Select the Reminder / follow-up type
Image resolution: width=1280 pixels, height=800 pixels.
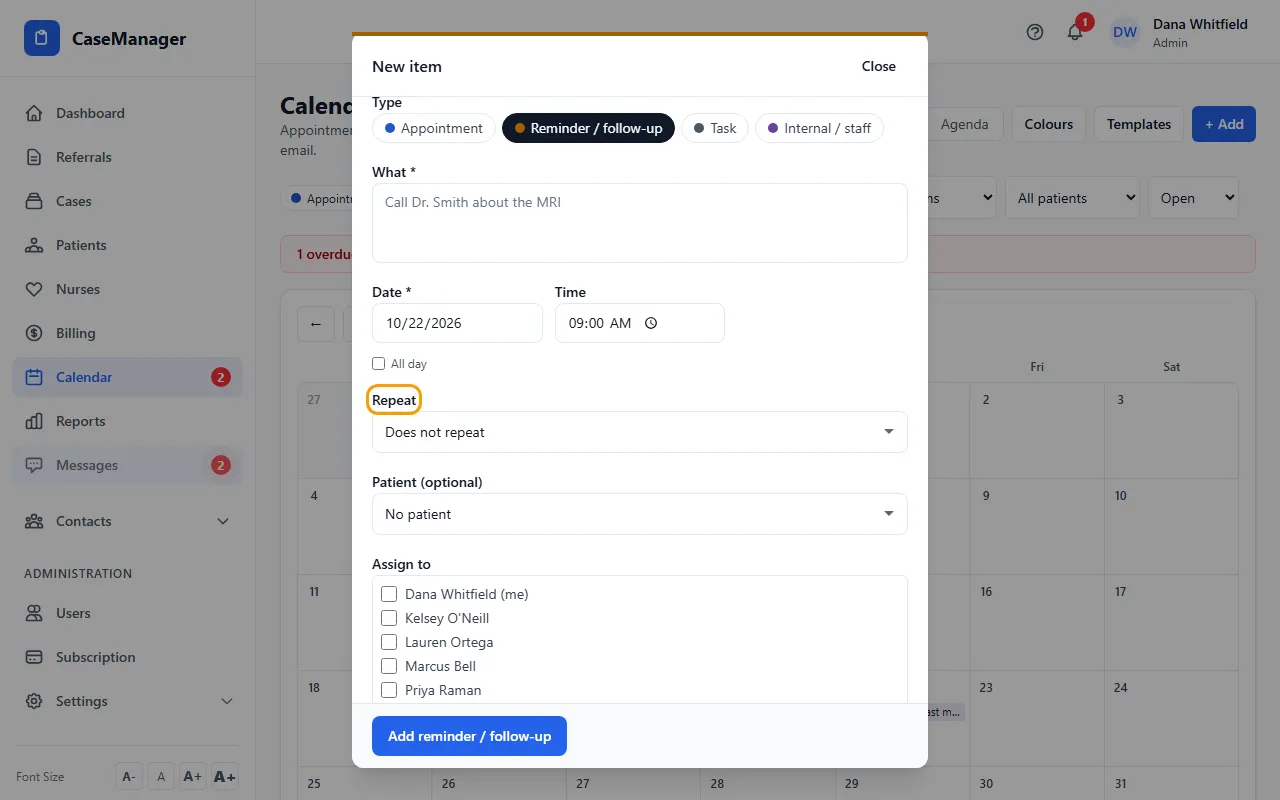[x=589, y=128]
